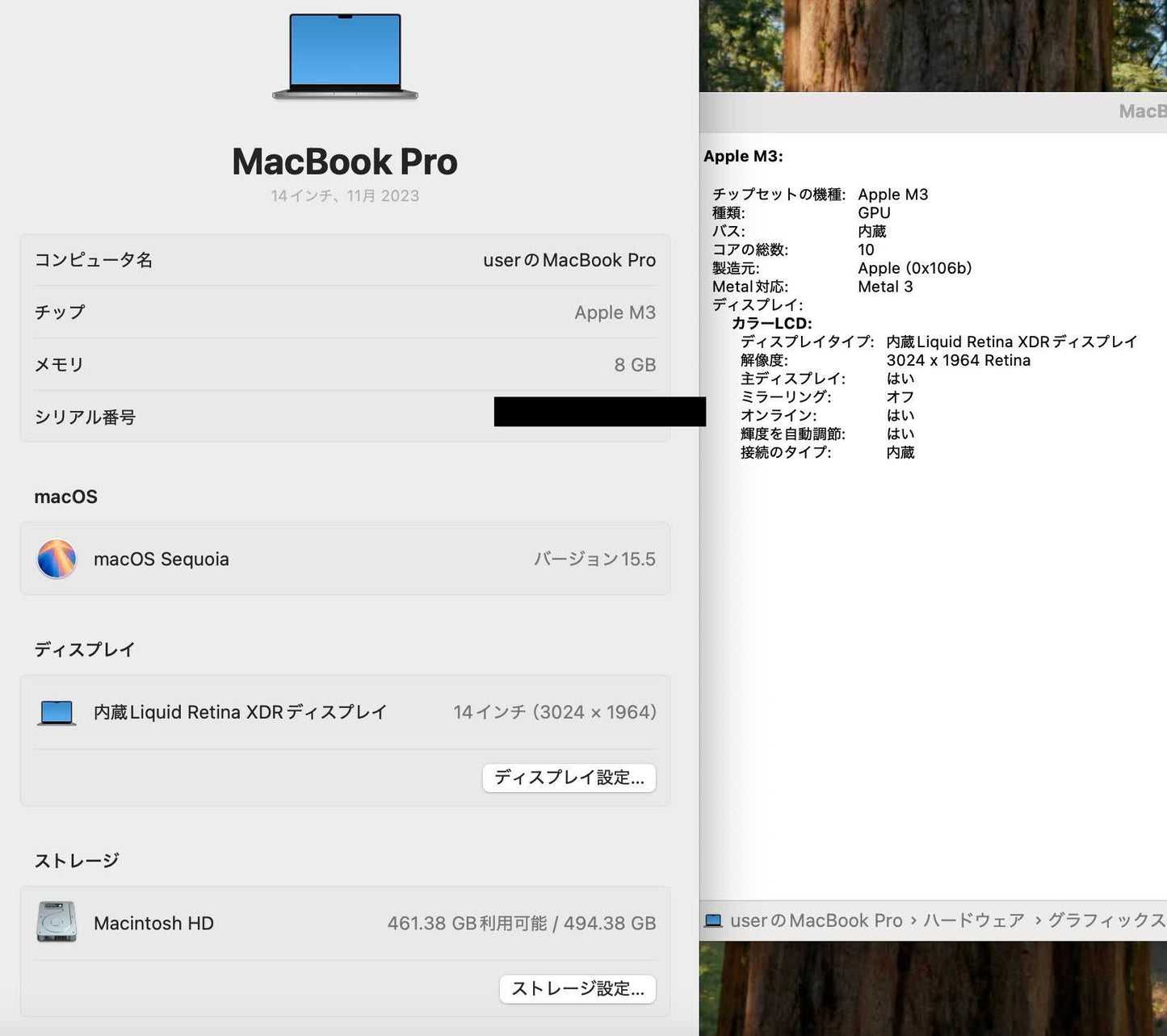Select the メモリ 8 GB row
The width and height of the screenshot is (1167, 1036).
(x=345, y=364)
